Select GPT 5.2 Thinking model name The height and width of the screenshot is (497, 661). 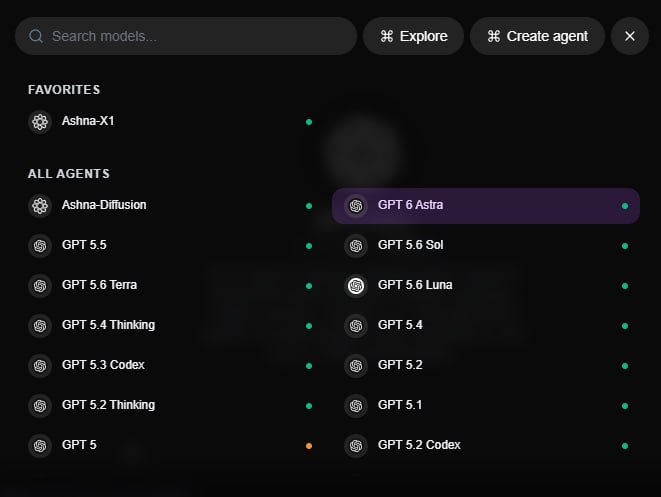point(108,405)
